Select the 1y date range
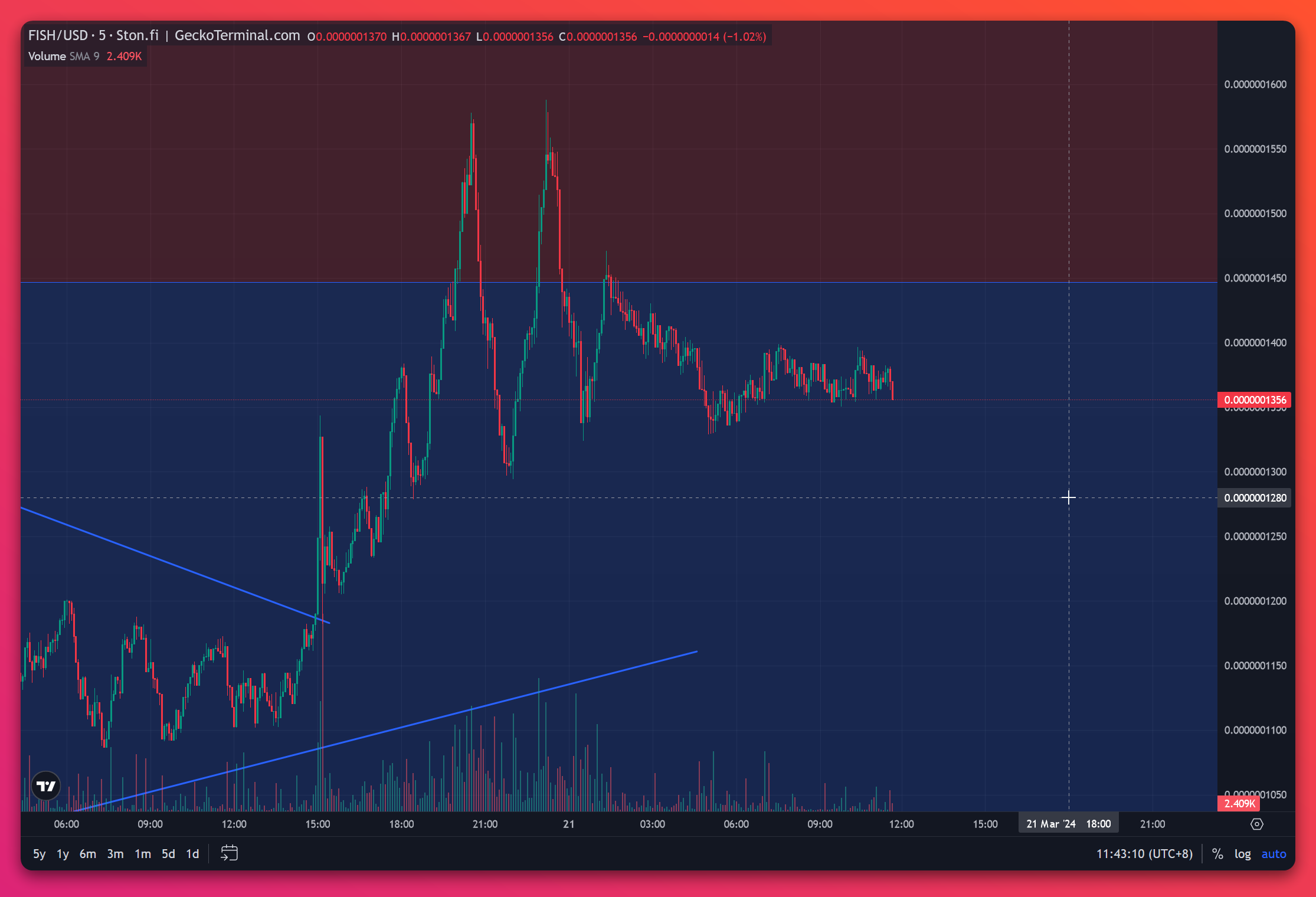 point(63,854)
